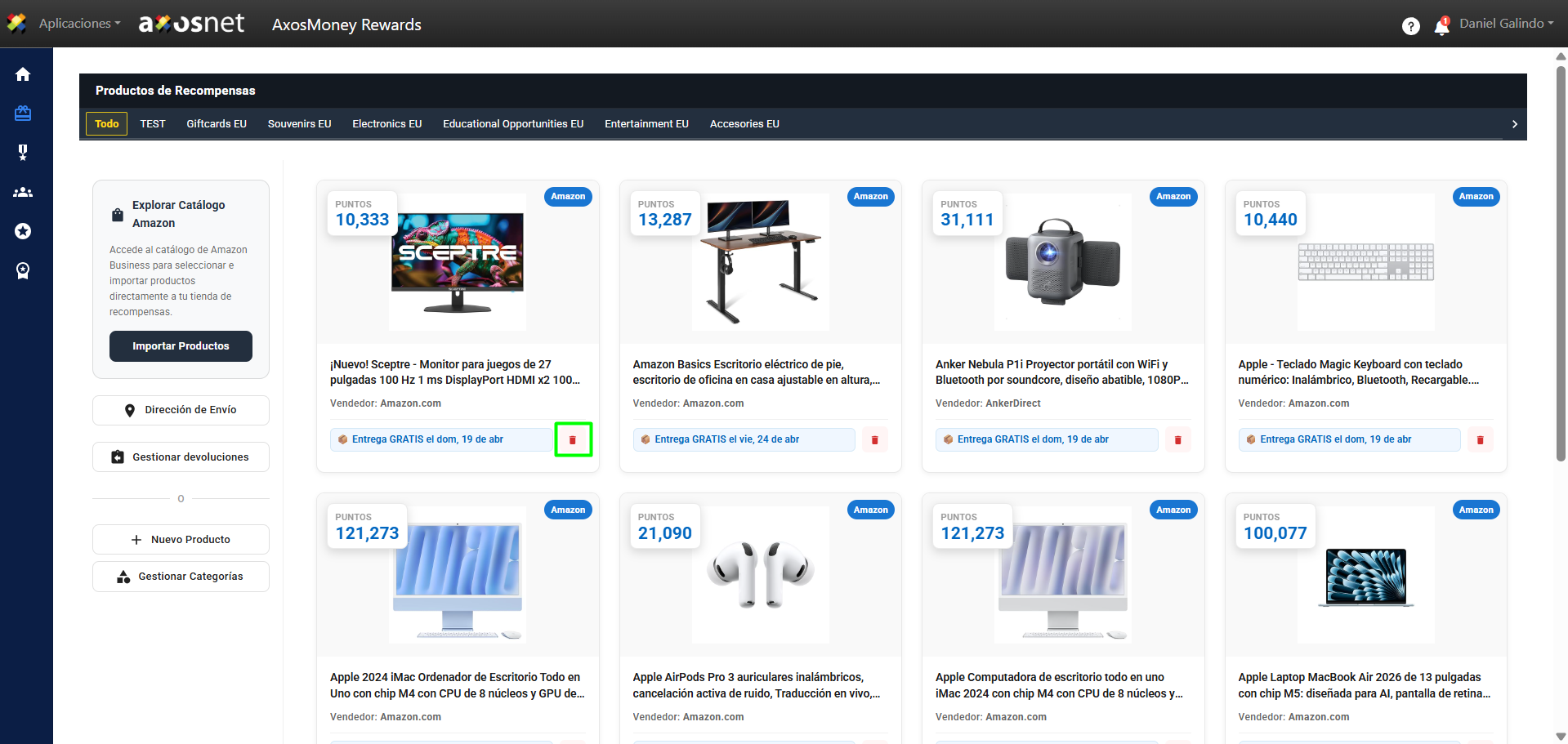Click the Nuevo Producto button
This screenshot has height=744, width=1568.
181,540
